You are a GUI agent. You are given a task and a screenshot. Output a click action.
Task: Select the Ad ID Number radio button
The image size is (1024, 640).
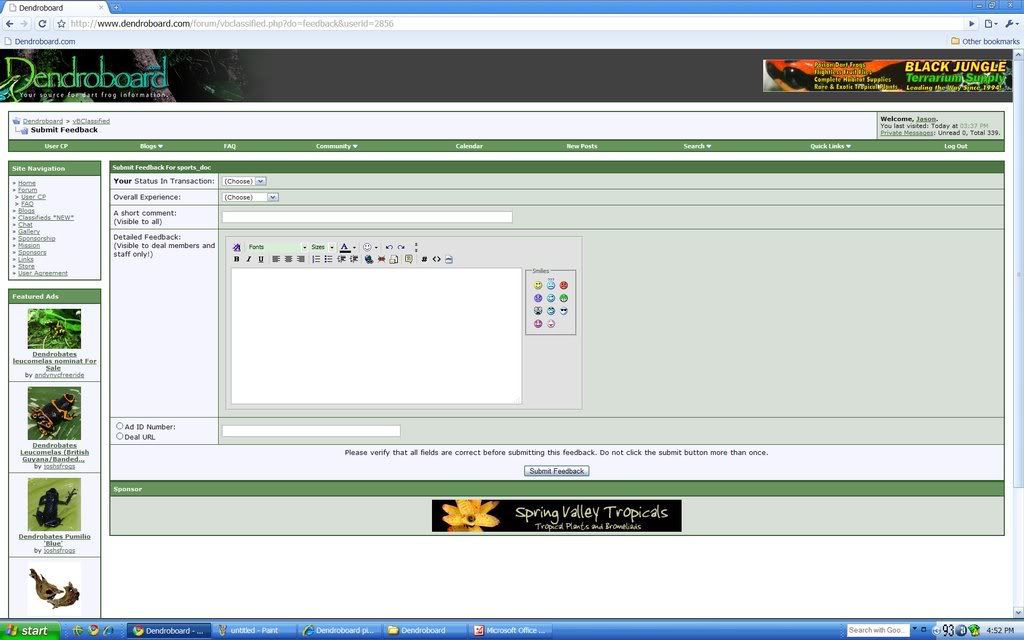[120, 426]
